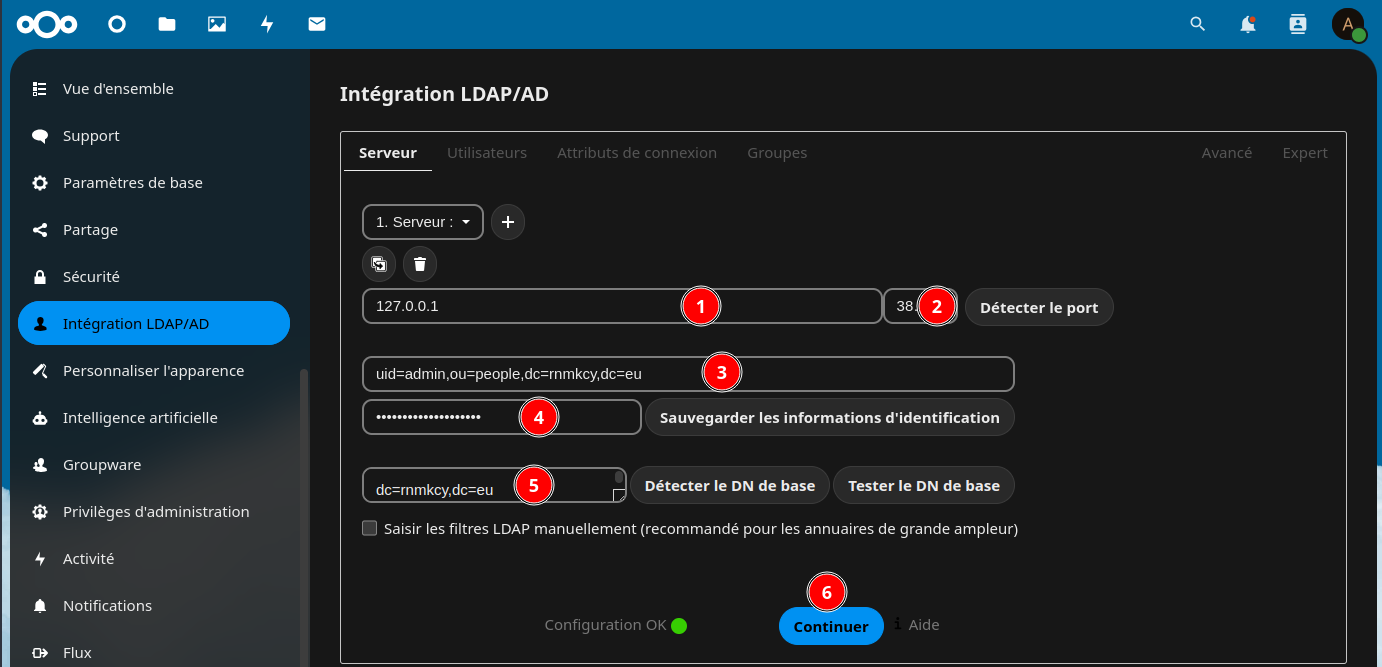Open the Photos app icon
This screenshot has height=667, width=1382.
tap(217, 24)
